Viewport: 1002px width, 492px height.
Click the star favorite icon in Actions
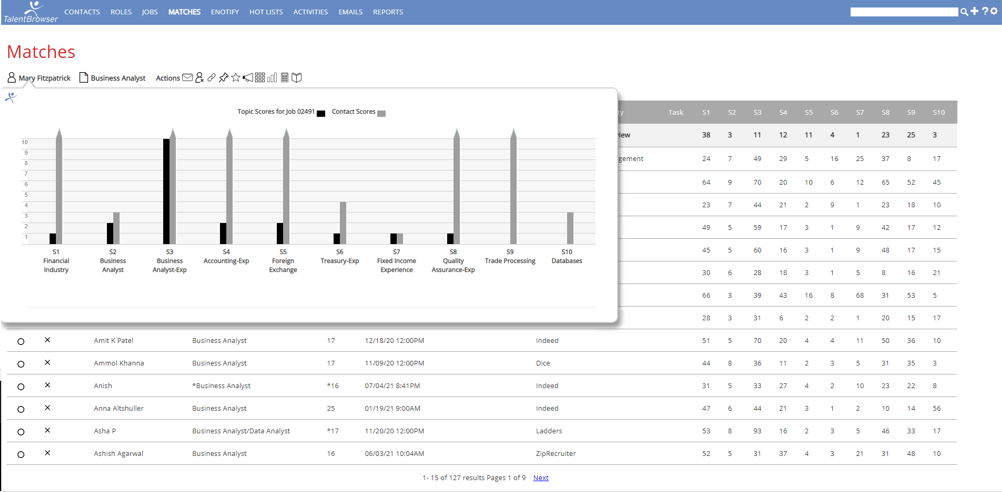point(236,78)
